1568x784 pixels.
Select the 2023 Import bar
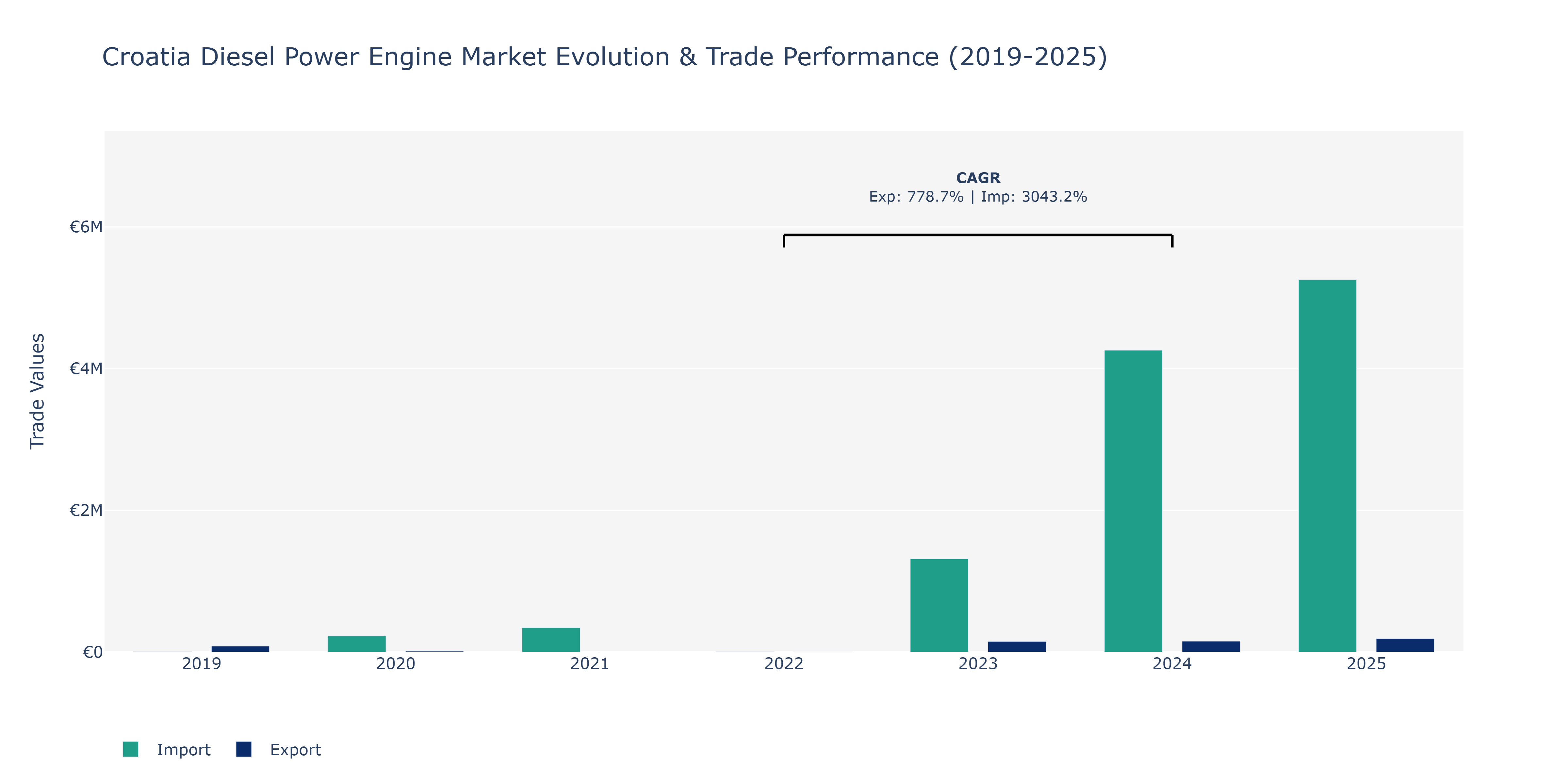coord(939,606)
